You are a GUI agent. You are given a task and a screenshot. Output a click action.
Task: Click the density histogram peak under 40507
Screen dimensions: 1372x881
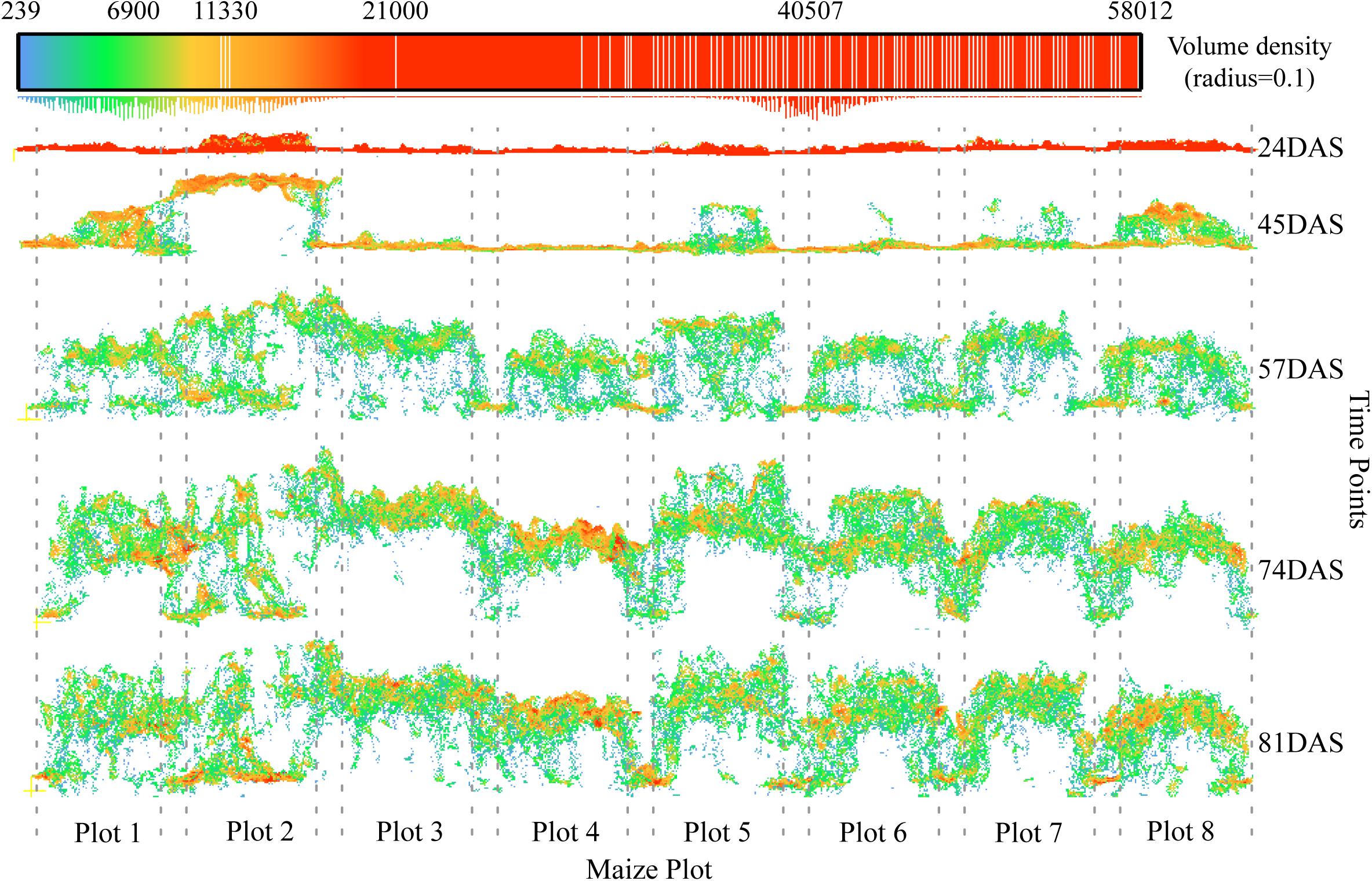tap(816, 108)
